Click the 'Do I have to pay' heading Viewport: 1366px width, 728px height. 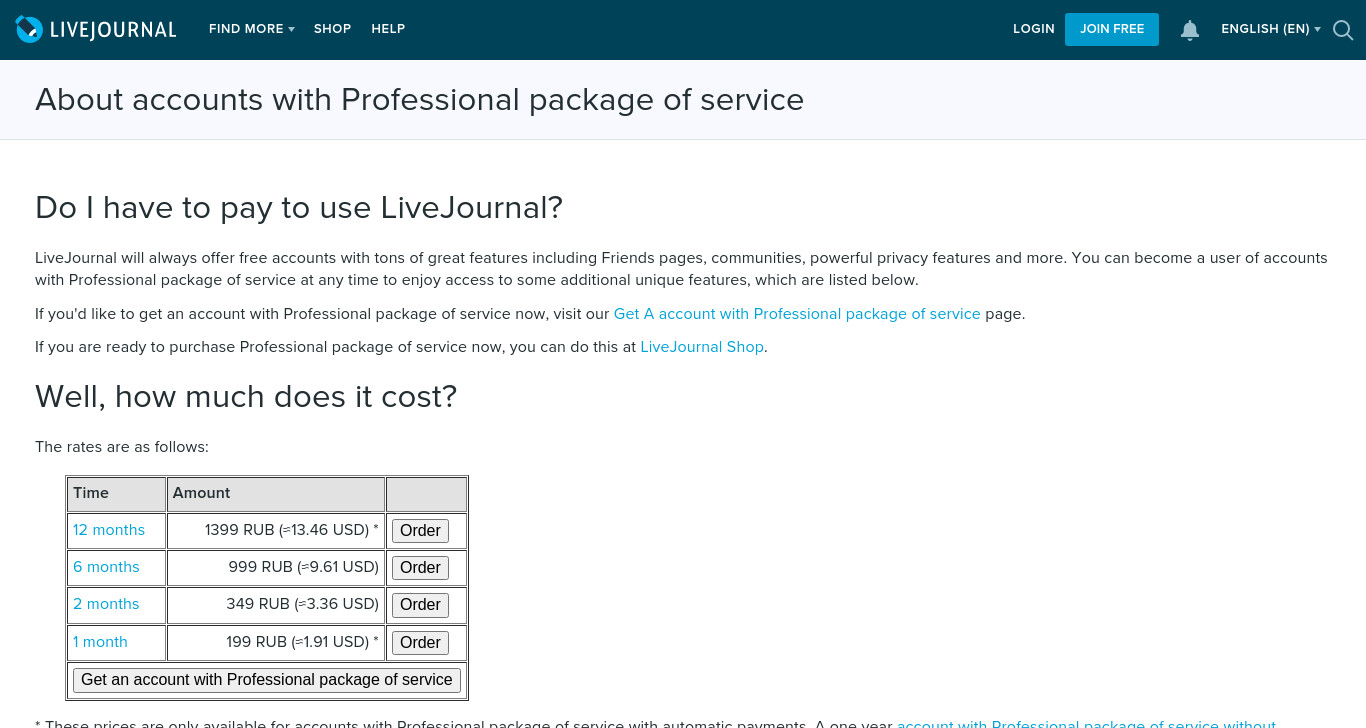click(x=299, y=208)
